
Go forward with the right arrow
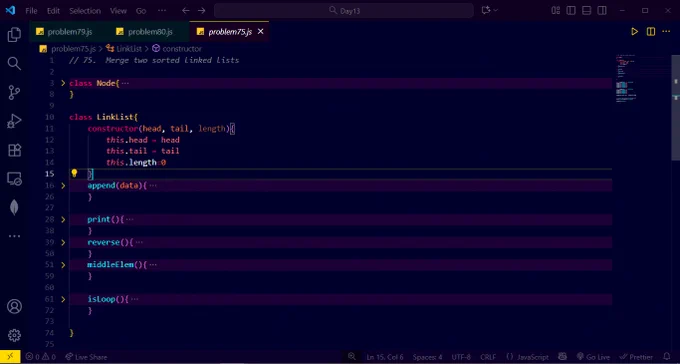tap(202, 10)
